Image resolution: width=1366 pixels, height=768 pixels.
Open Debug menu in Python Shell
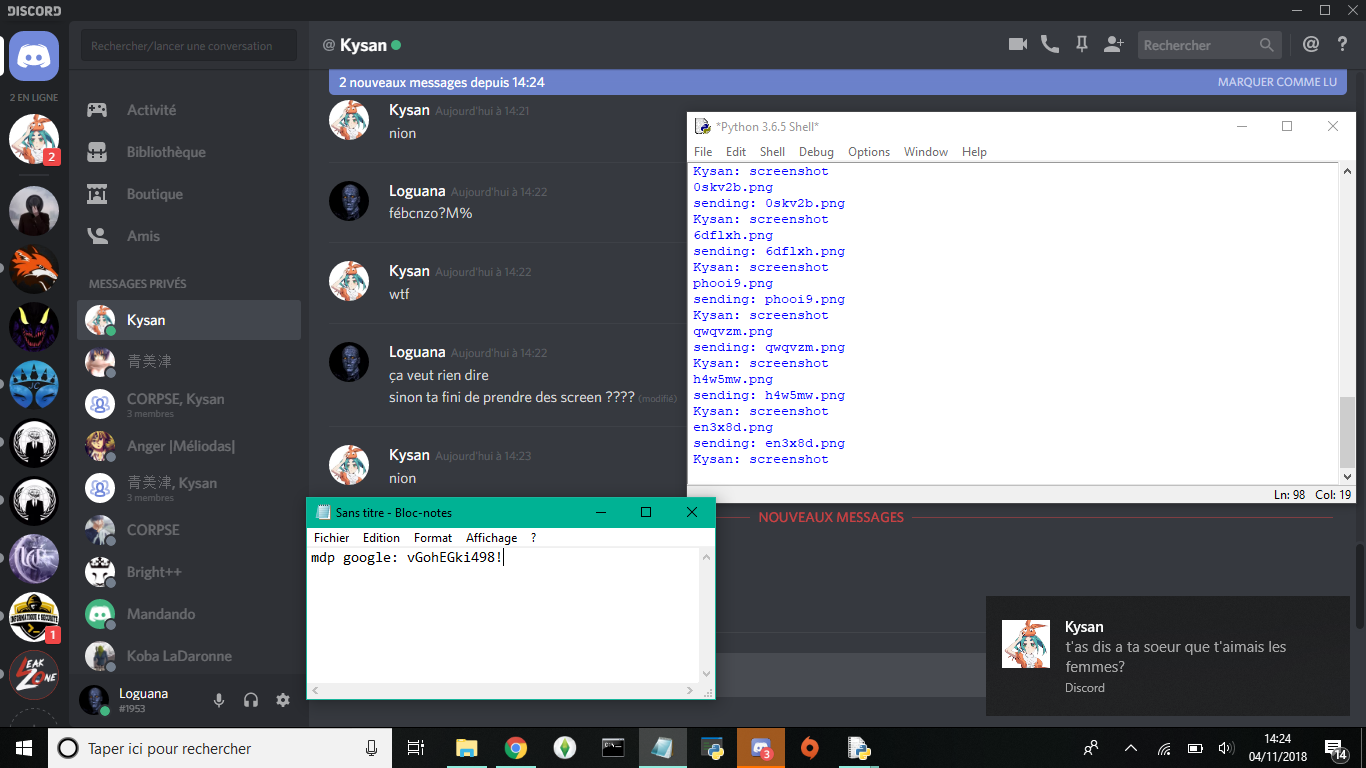tap(816, 152)
